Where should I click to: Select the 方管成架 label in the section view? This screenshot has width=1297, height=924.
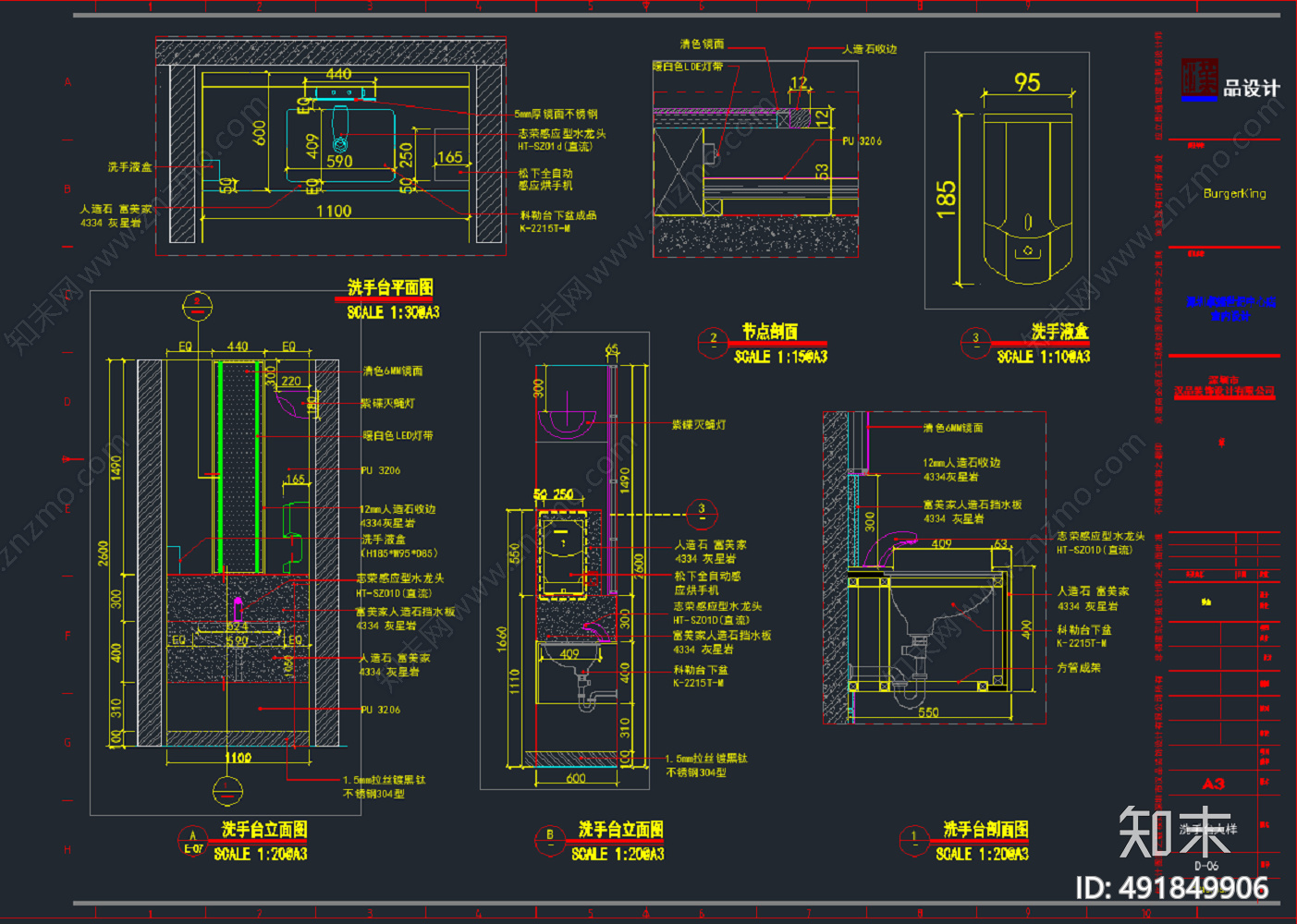pyautogui.click(x=1079, y=667)
